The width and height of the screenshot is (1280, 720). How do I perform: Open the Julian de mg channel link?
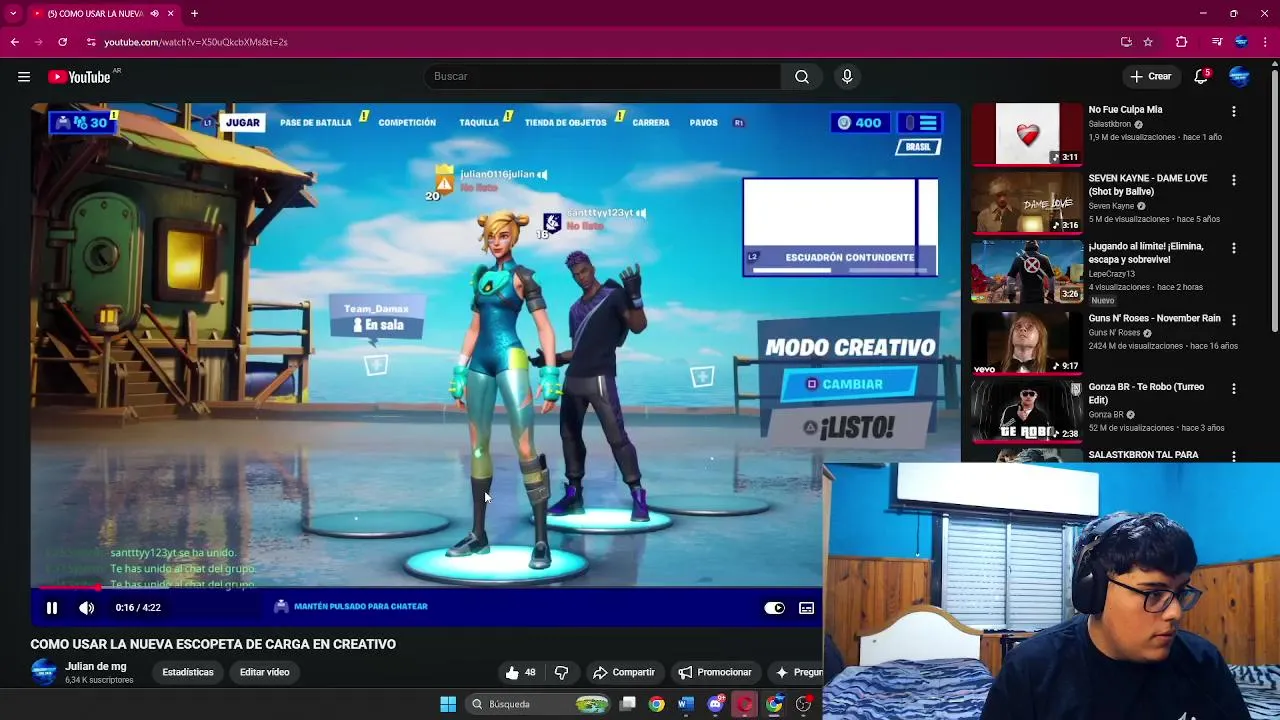tap(96, 667)
